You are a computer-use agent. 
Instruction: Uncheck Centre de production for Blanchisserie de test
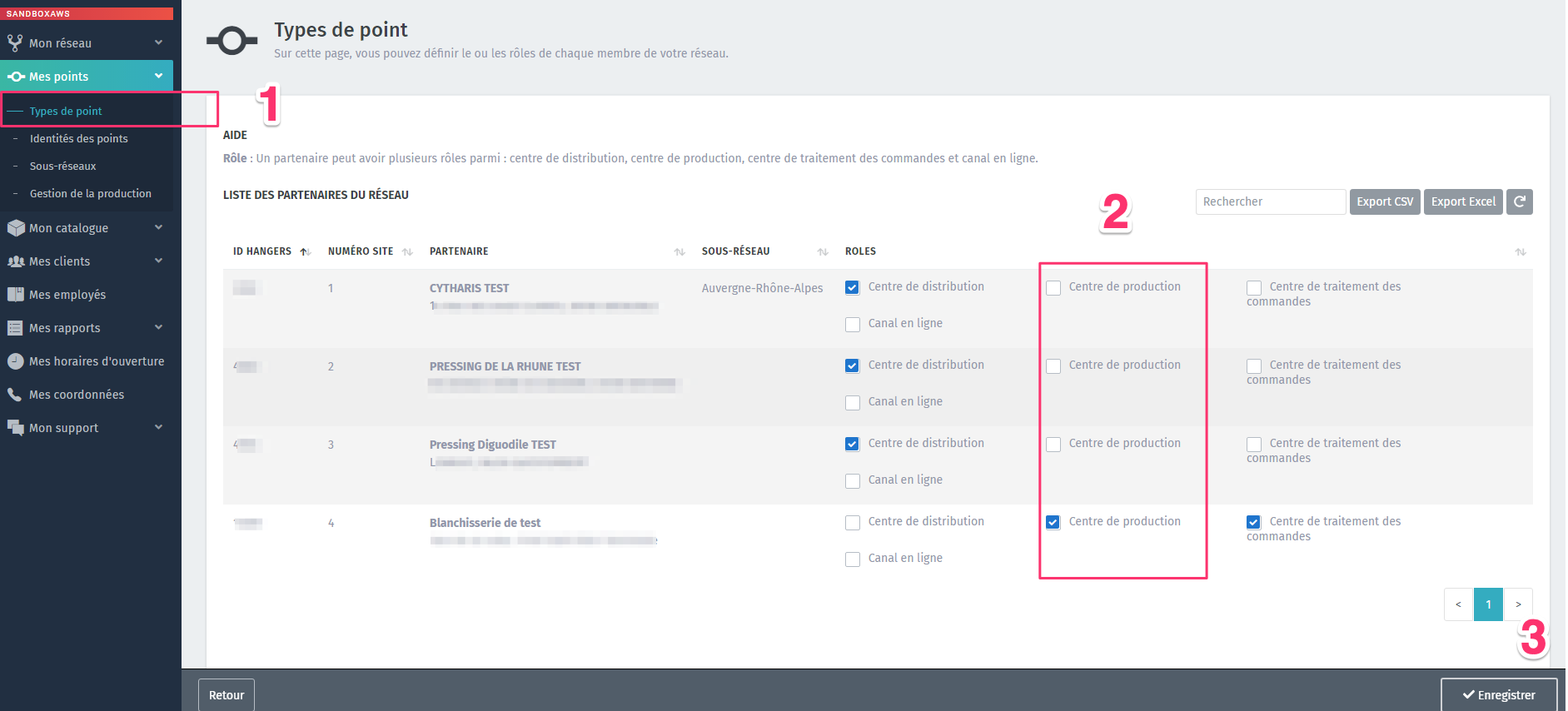coord(1053,522)
